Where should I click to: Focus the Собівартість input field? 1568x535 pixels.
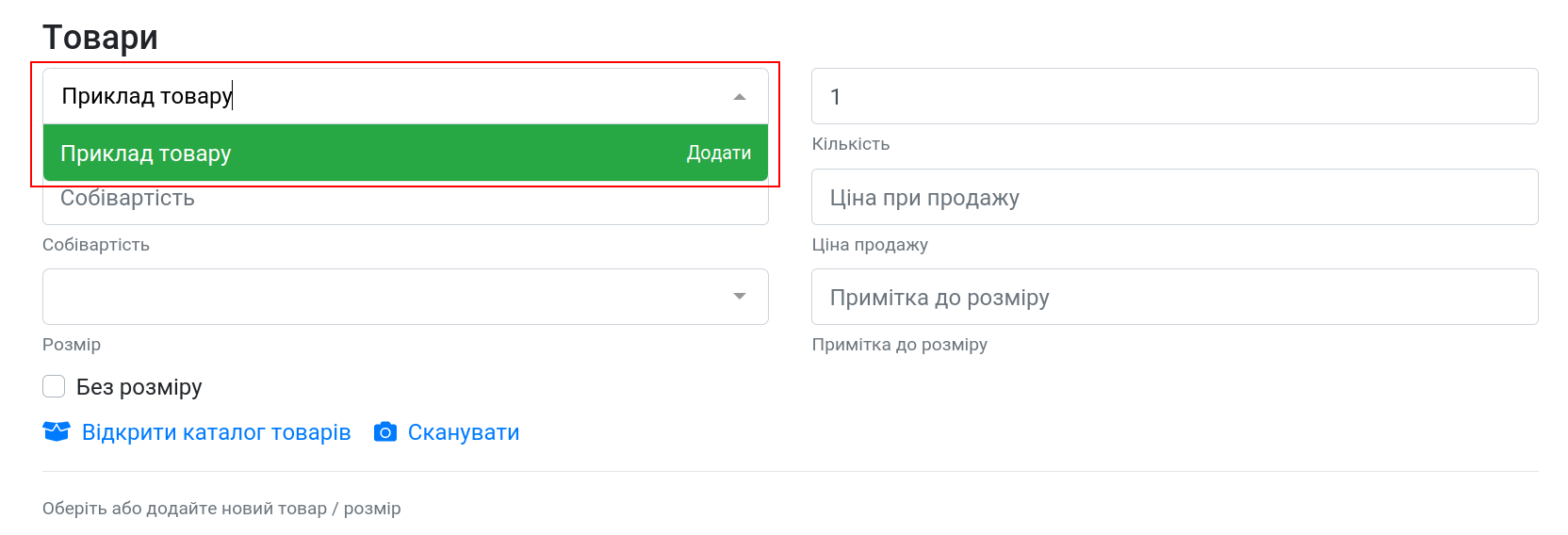405,203
